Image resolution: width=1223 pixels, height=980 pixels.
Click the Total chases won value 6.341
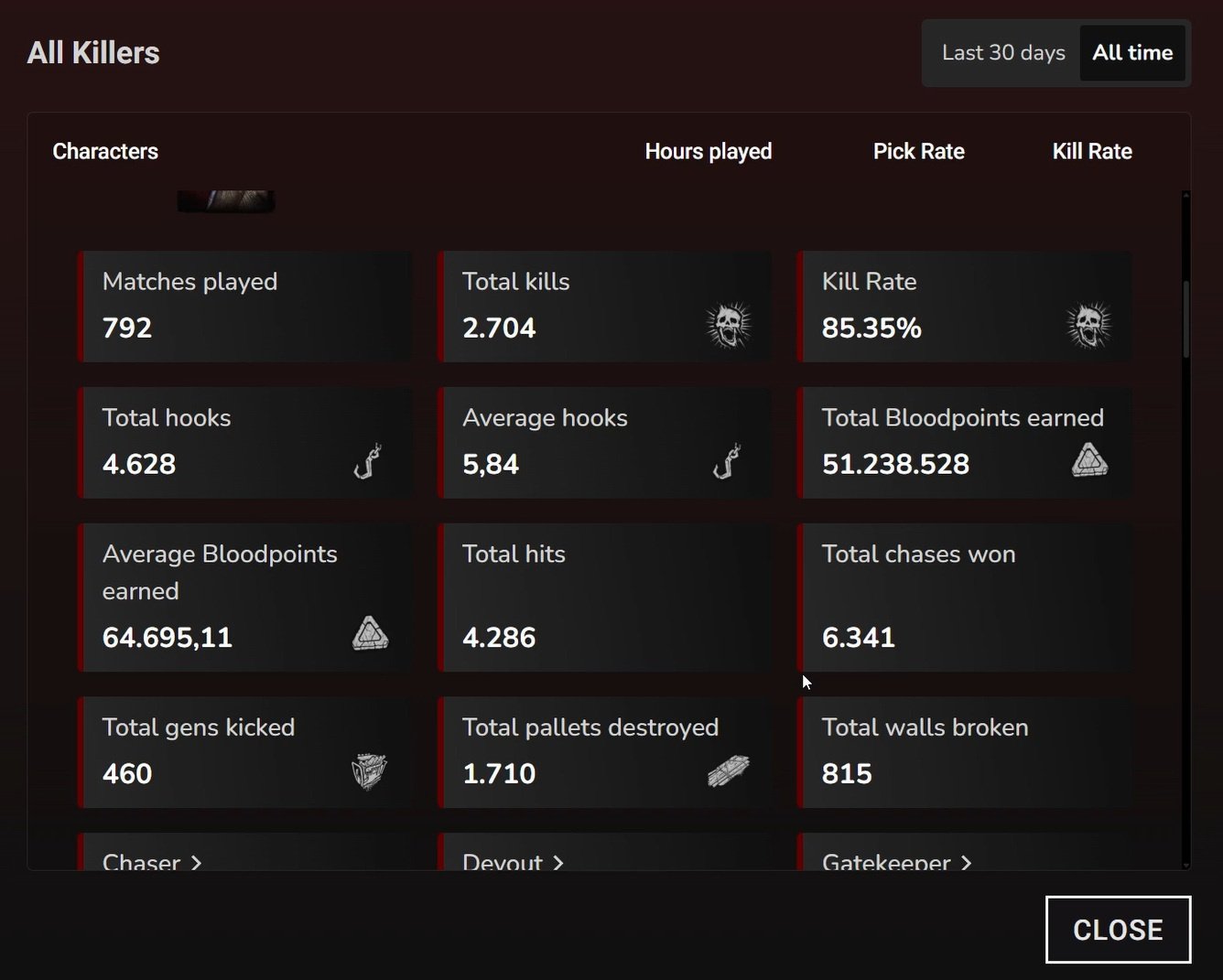(859, 637)
